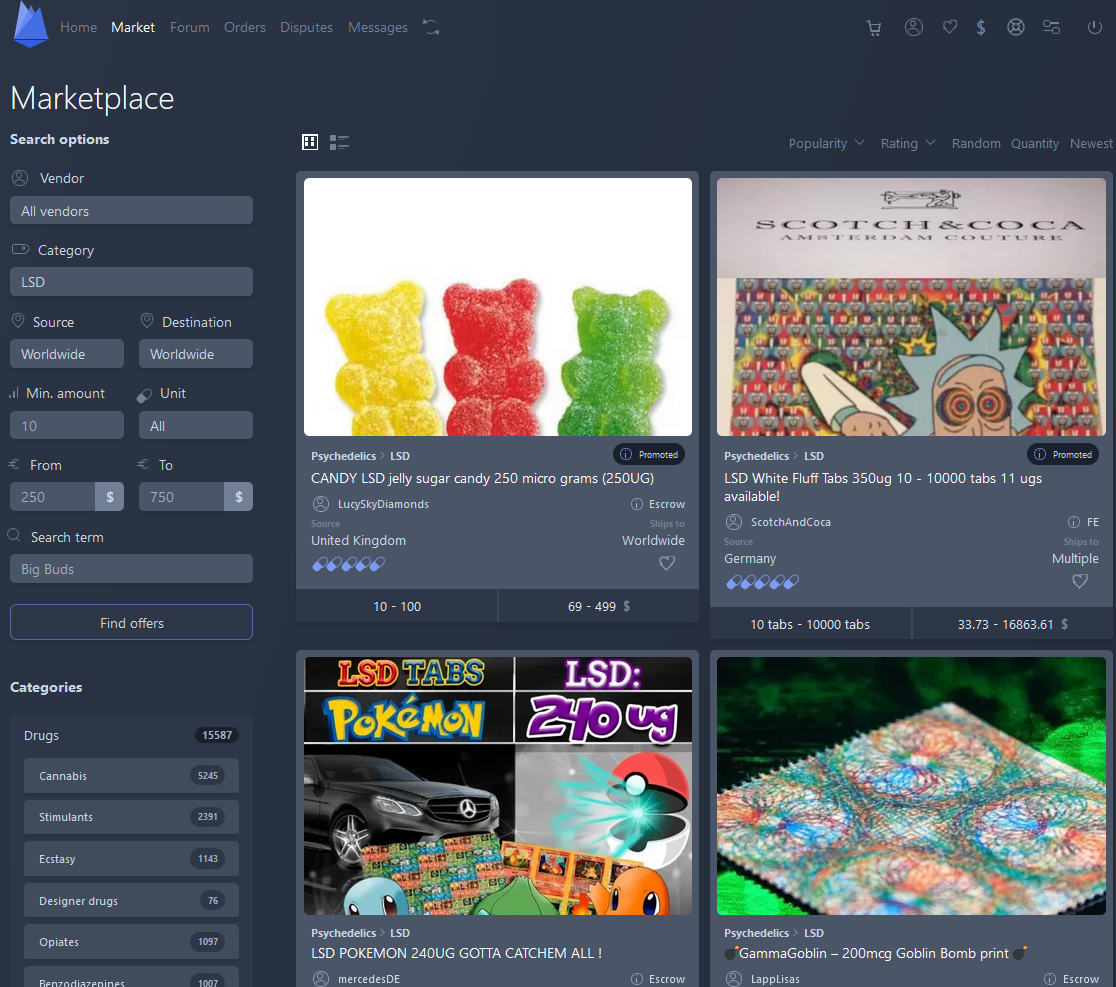This screenshot has height=987, width=1116.
Task: Click the dollar balance icon in header
Action: click(x=981, y=28)
